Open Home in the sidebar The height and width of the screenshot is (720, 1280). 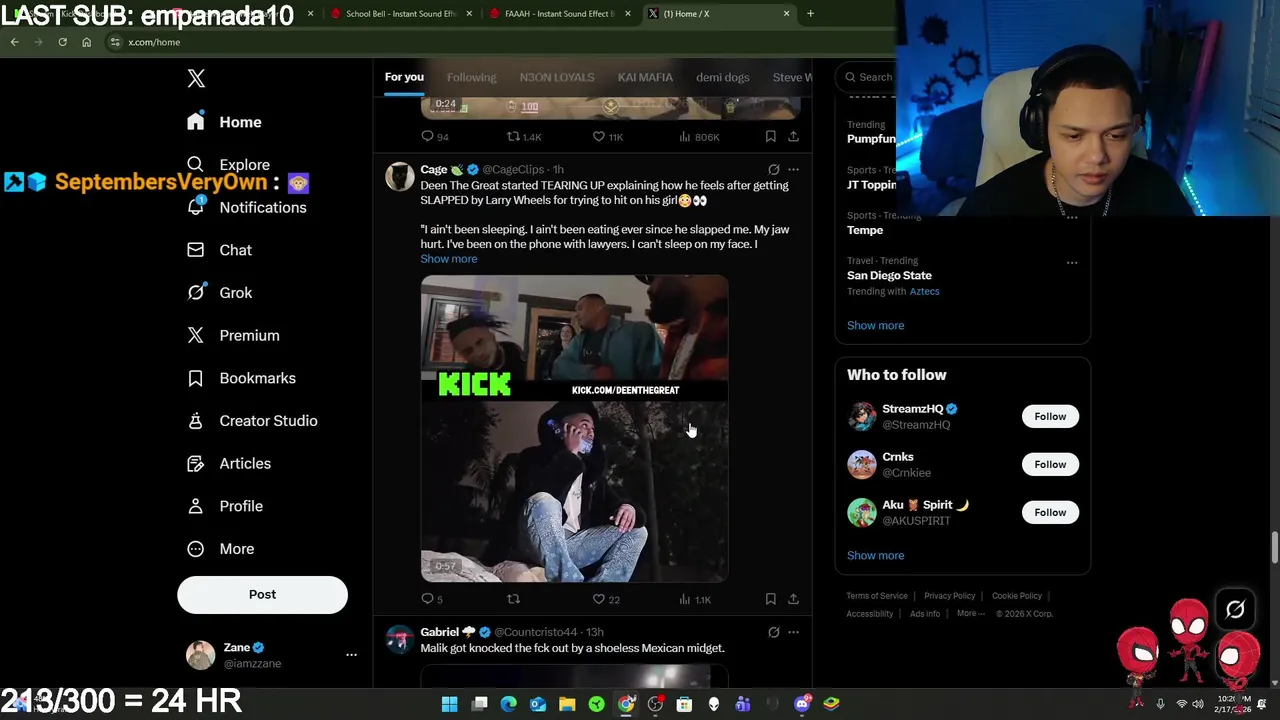pos(224,122)
